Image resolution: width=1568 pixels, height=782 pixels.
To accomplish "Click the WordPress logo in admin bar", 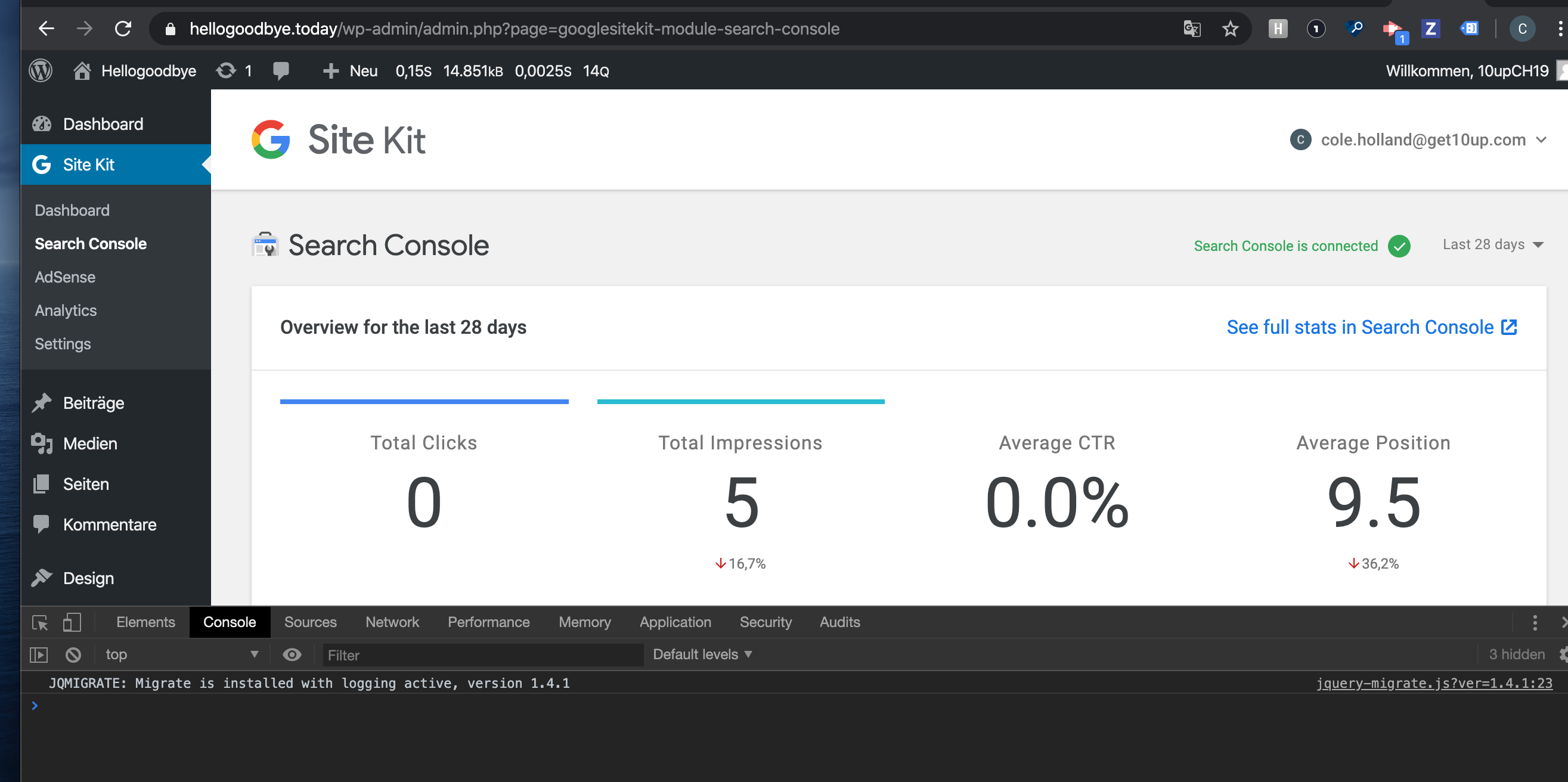I will 41,70.
